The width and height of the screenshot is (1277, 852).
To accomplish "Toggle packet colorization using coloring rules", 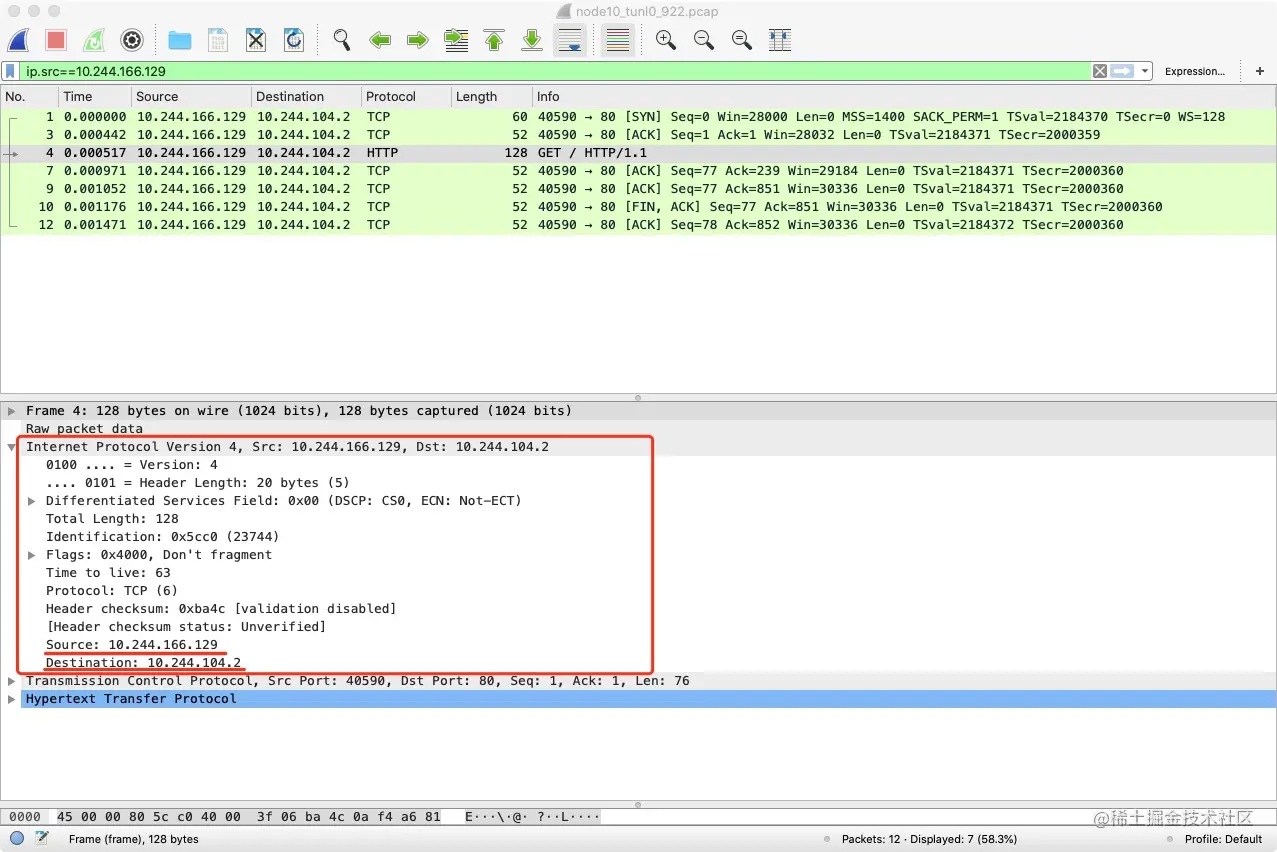I will (x=618, y=40).
